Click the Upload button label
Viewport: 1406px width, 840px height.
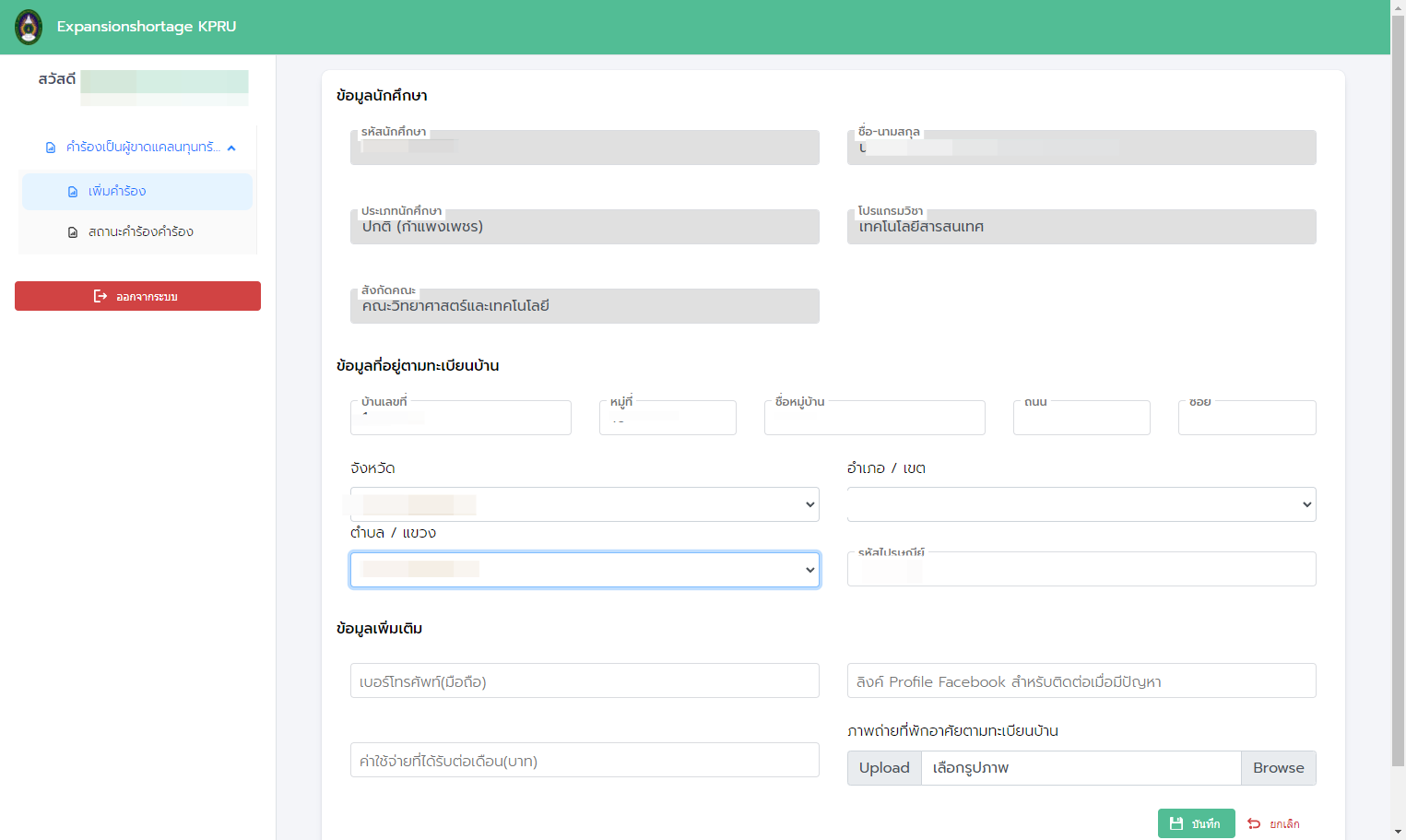[884, 768]
